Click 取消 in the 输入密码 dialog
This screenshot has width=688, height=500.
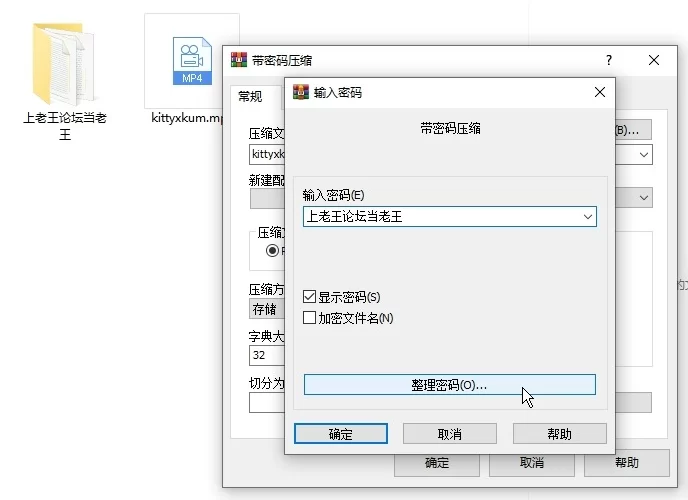tap(449, 434)
